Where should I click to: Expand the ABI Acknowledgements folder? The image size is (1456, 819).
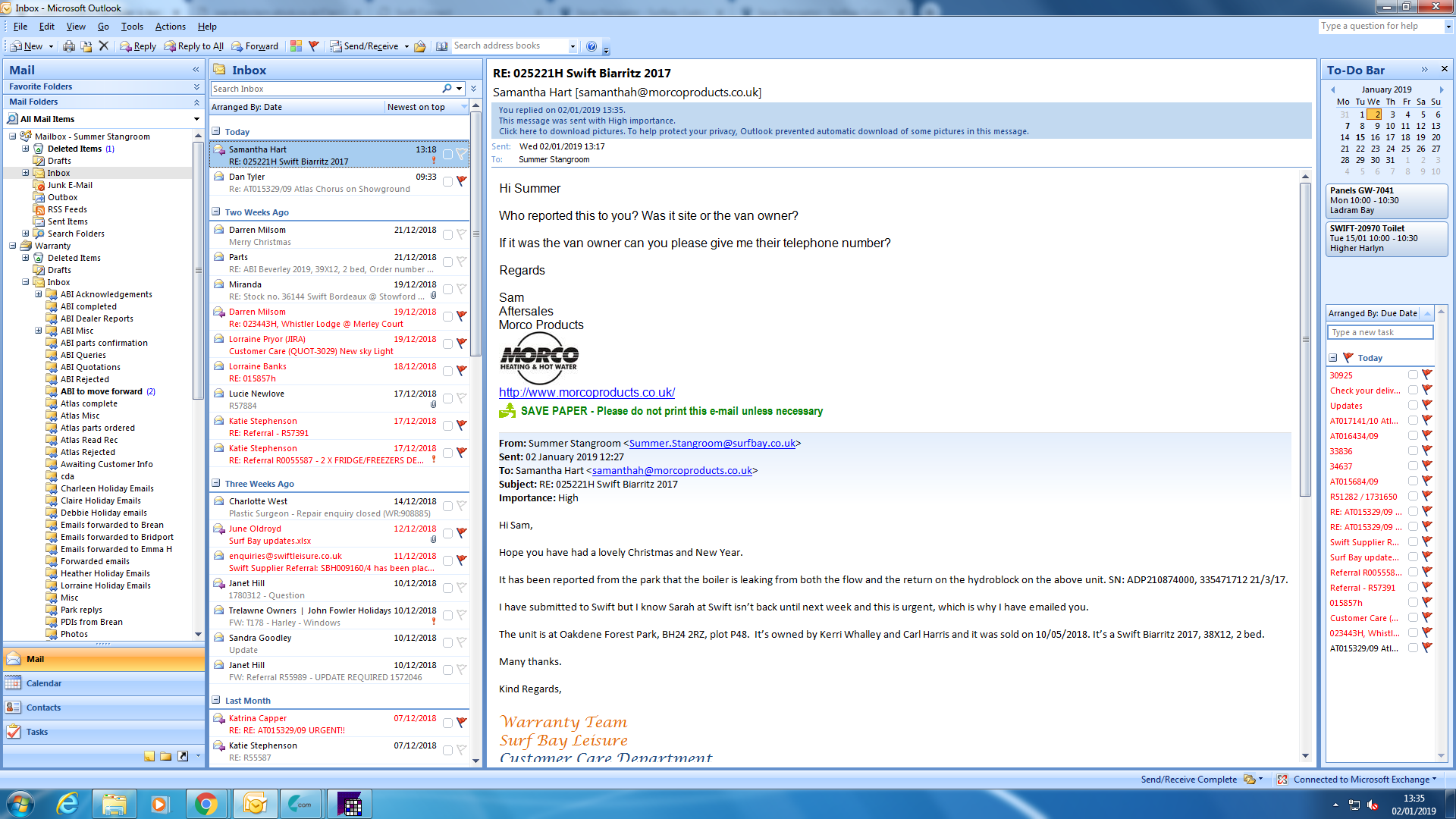38,294
